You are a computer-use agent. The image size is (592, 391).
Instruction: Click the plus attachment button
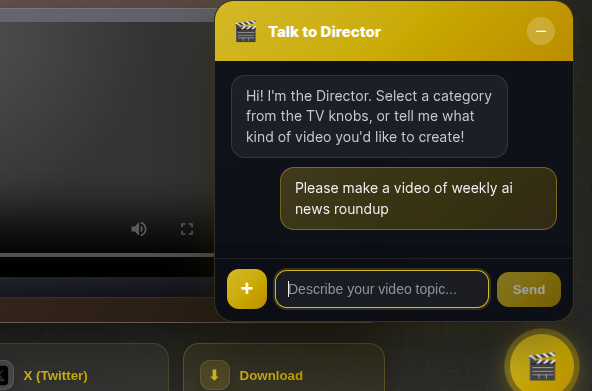coord(247,289)
